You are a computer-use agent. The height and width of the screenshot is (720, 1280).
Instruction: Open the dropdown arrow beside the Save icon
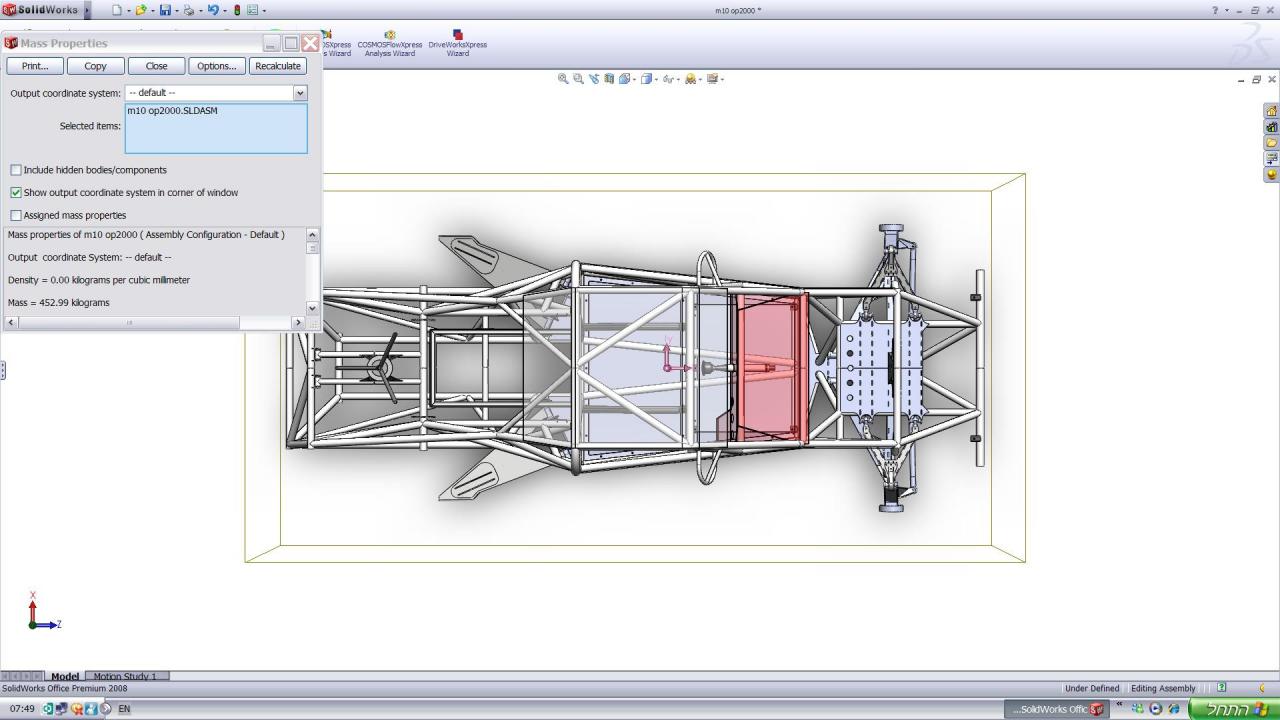(x=176, y=11)
